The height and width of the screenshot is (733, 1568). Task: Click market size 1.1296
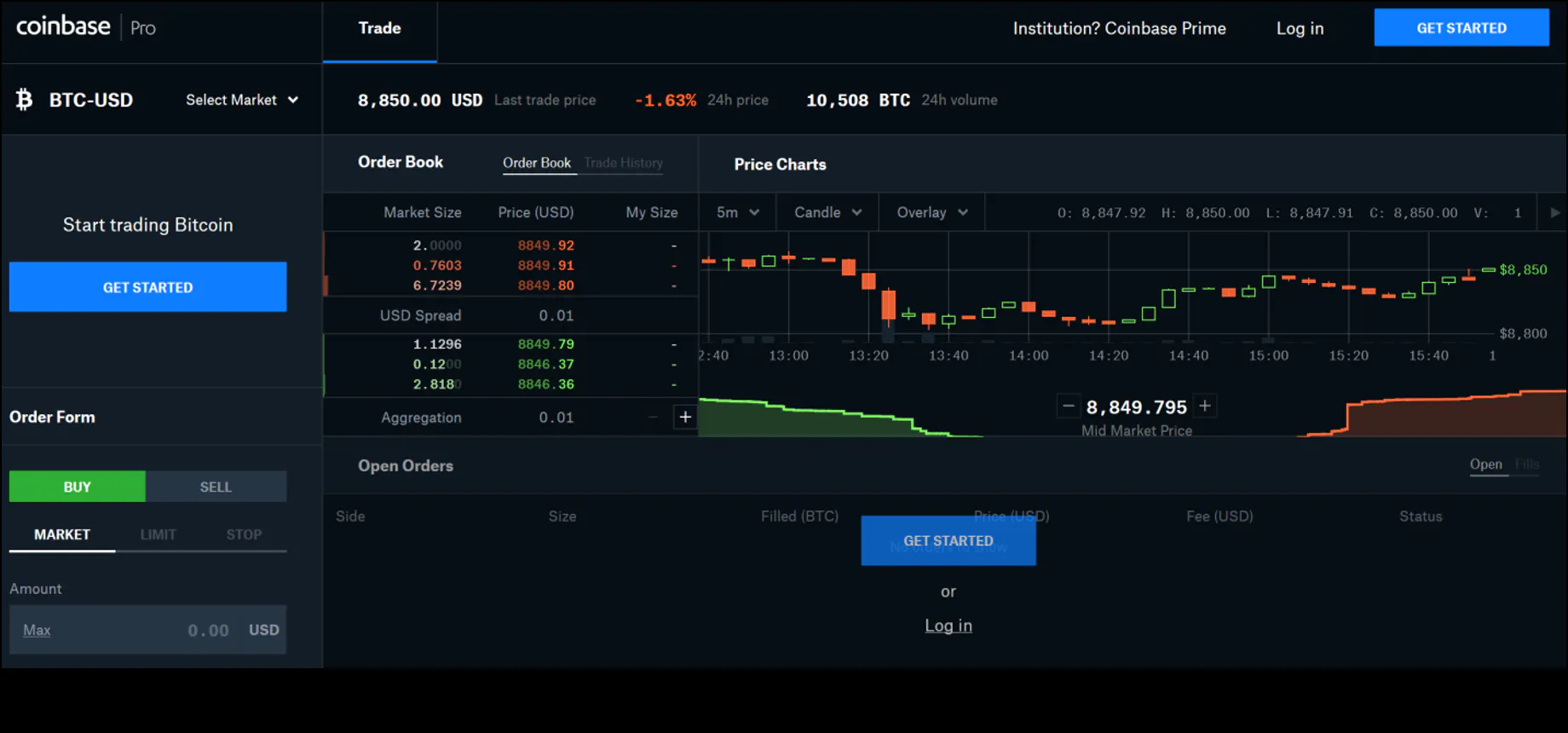click(x=437, y=344)
